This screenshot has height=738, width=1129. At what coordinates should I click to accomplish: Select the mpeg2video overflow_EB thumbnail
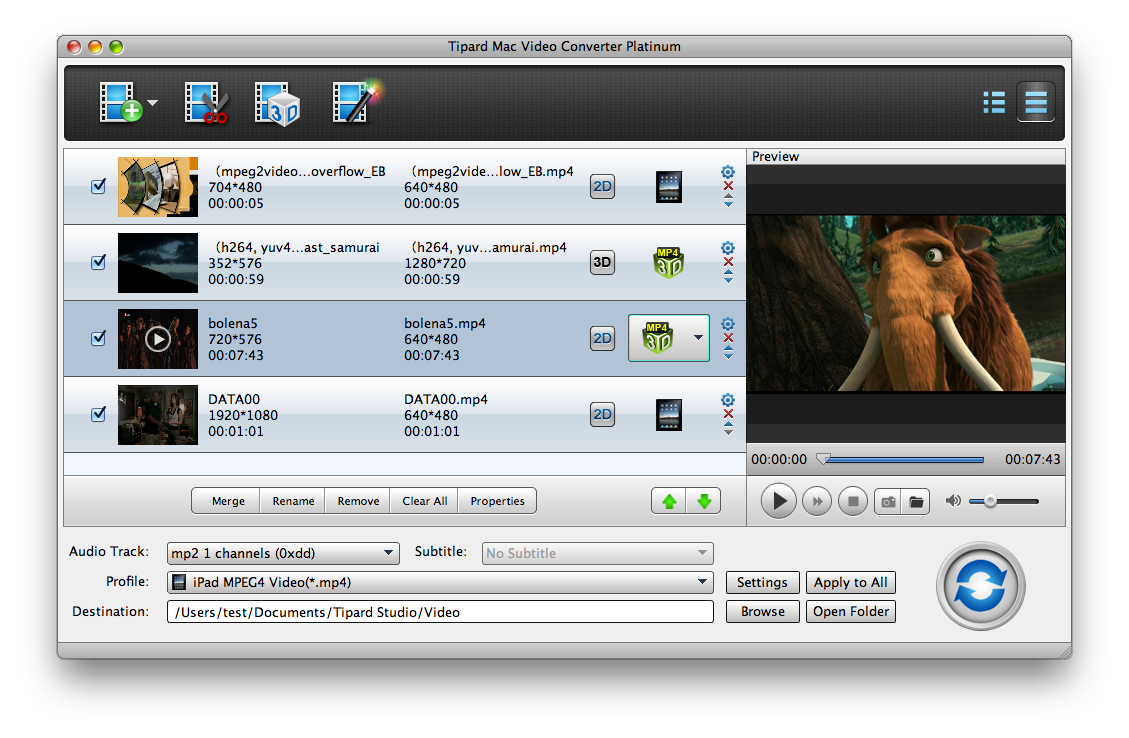click(158, 186)
